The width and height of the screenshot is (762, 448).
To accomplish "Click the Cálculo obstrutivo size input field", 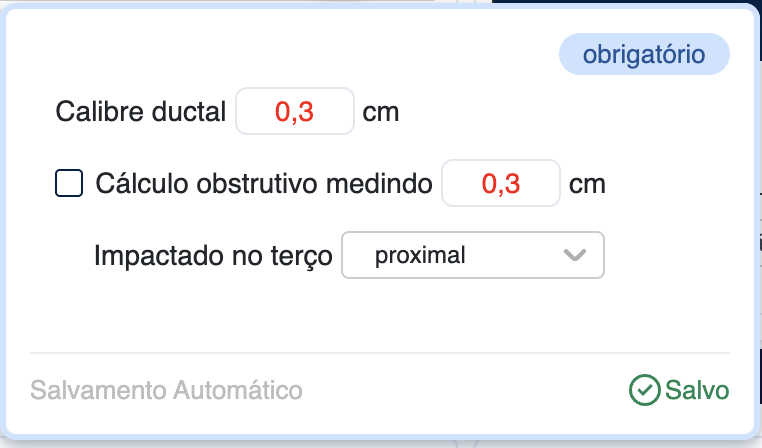I will pyautogui.click(x=501, y=184).
